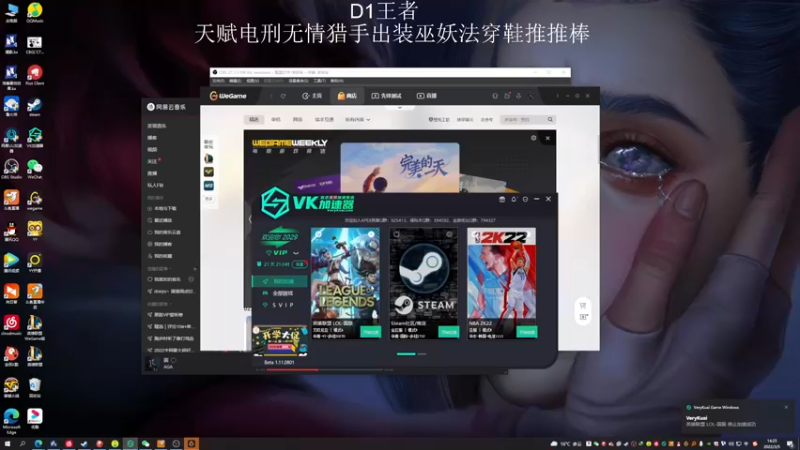Open 私人FM in the Cloud Music sidebar
Screen dimensions: 800x450
[155, 185]
